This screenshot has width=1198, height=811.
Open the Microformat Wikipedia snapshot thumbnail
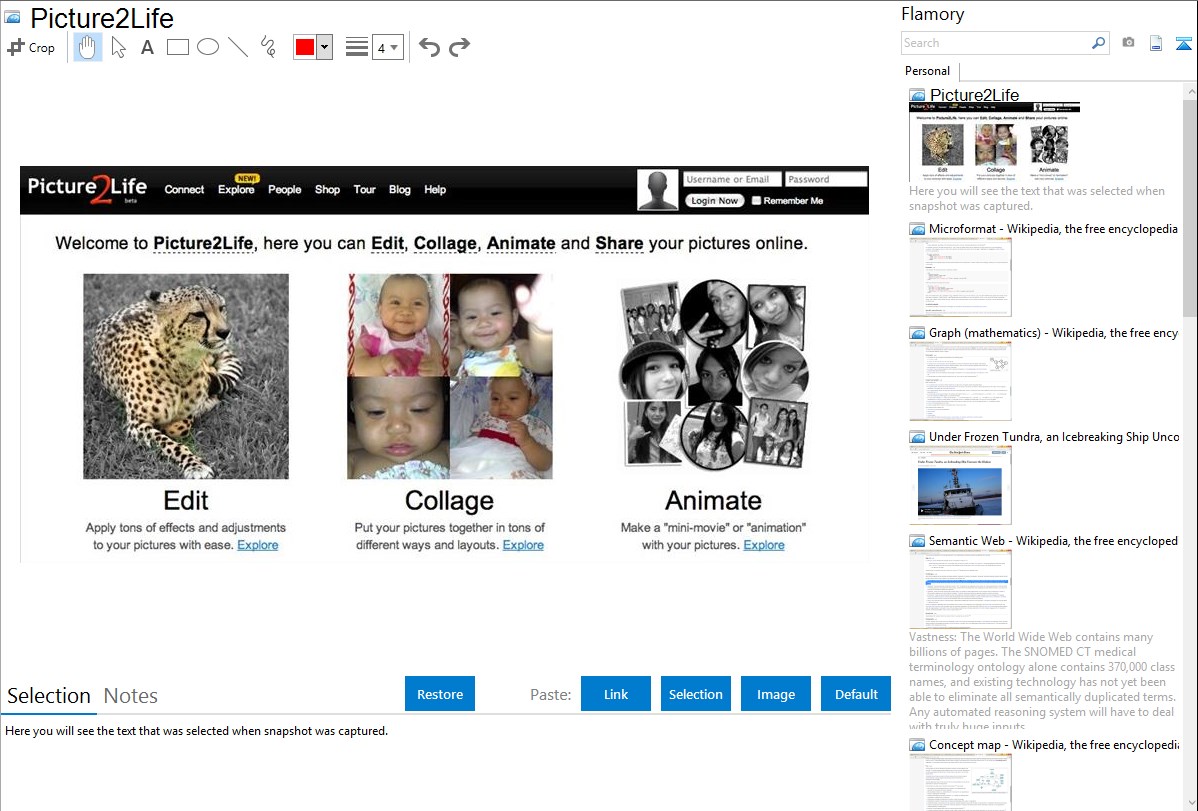[960, 277]
